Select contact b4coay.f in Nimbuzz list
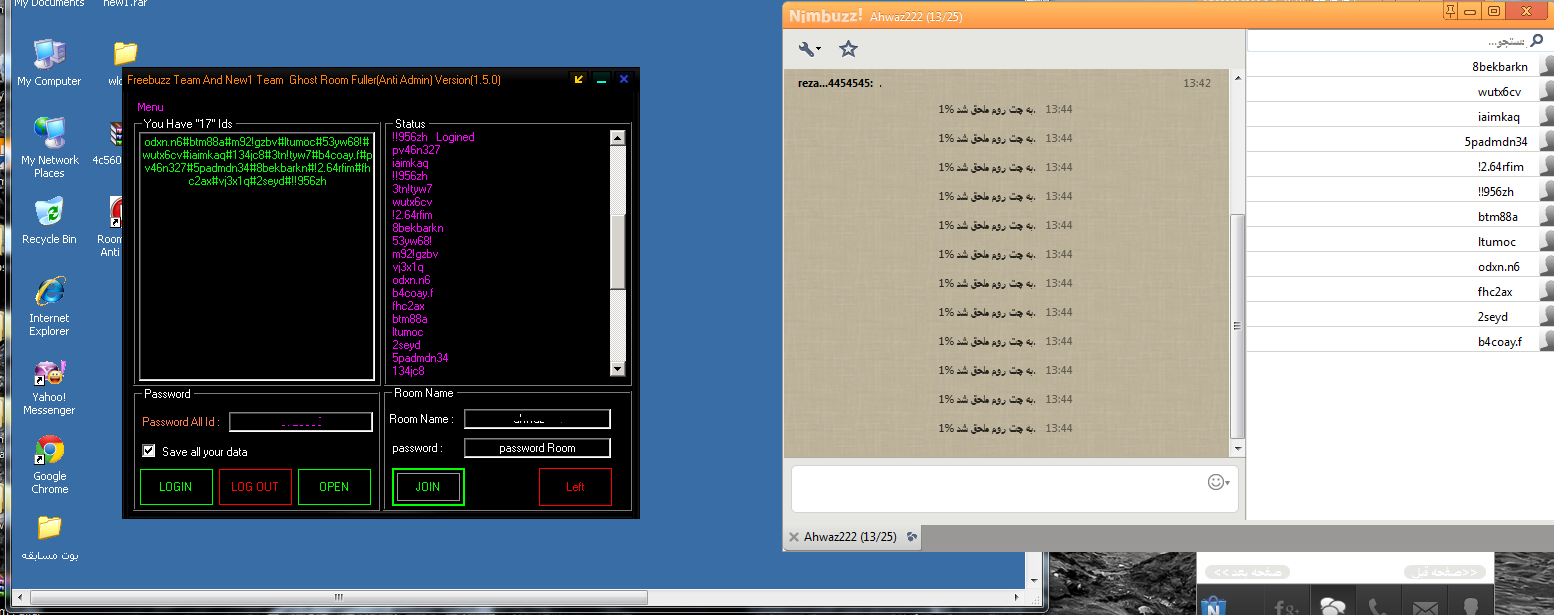This screenshot has height=615, width=1554. point(1400,342)
